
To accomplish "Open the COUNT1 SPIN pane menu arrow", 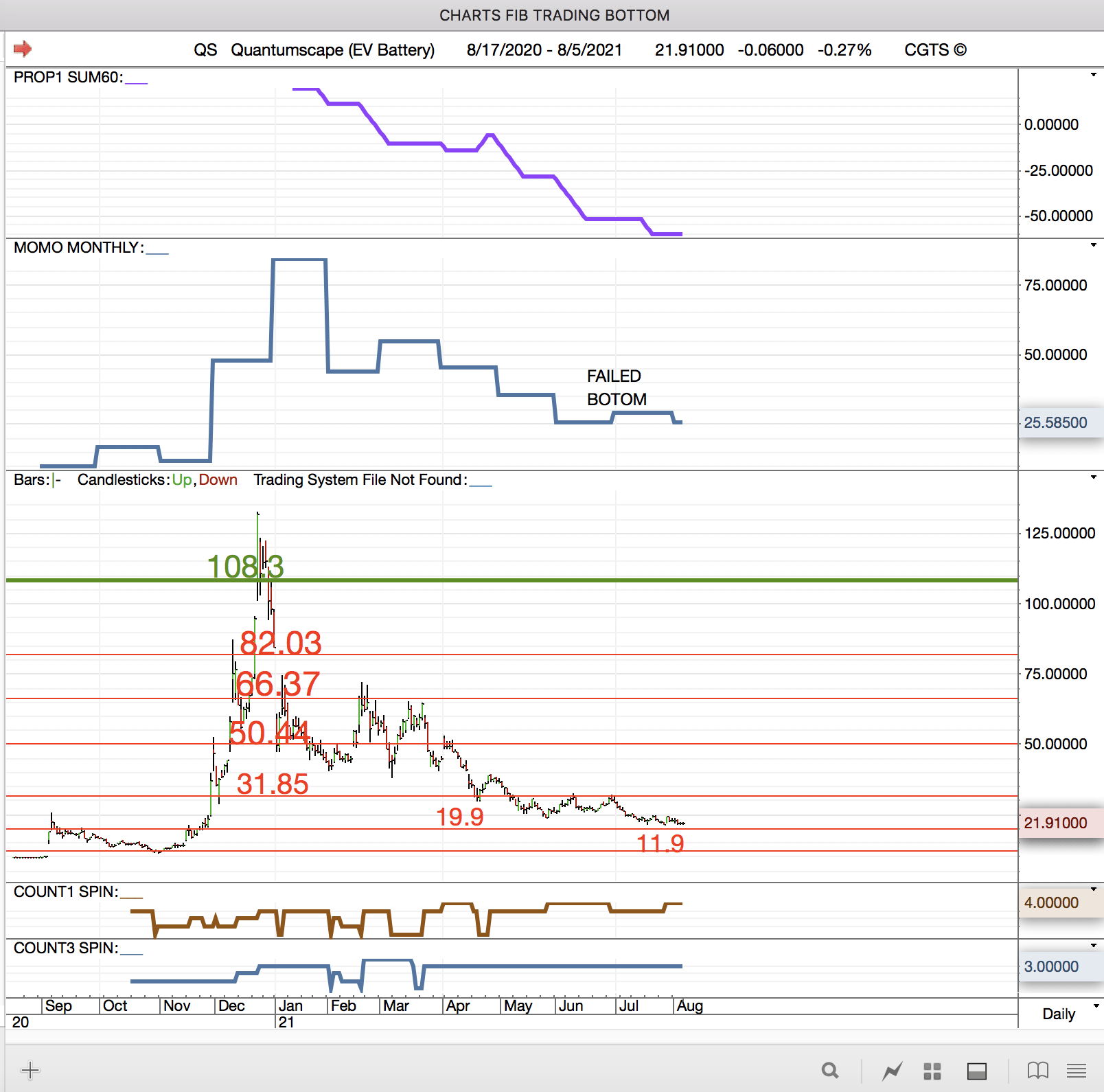I will click(1093, 889).
